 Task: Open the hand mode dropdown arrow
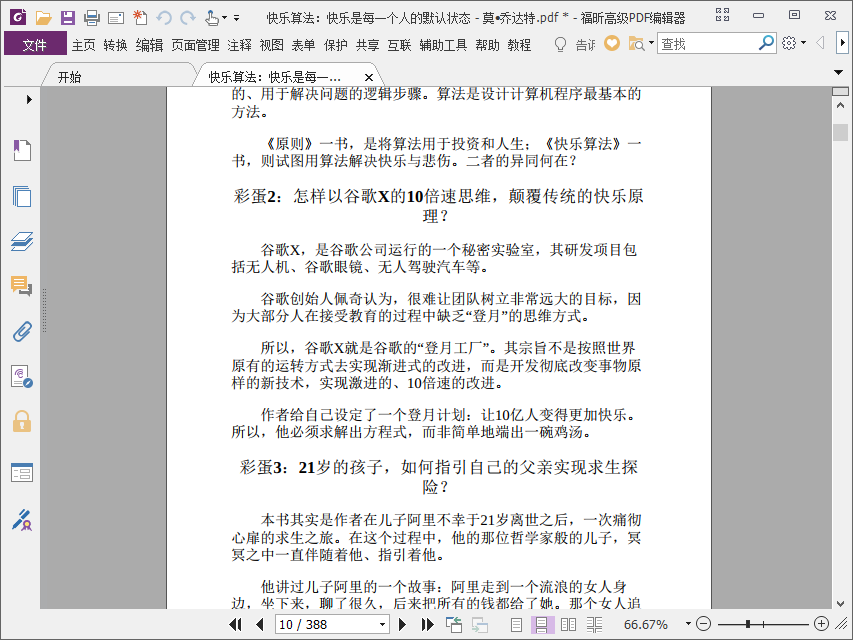[x=224, y=18]
